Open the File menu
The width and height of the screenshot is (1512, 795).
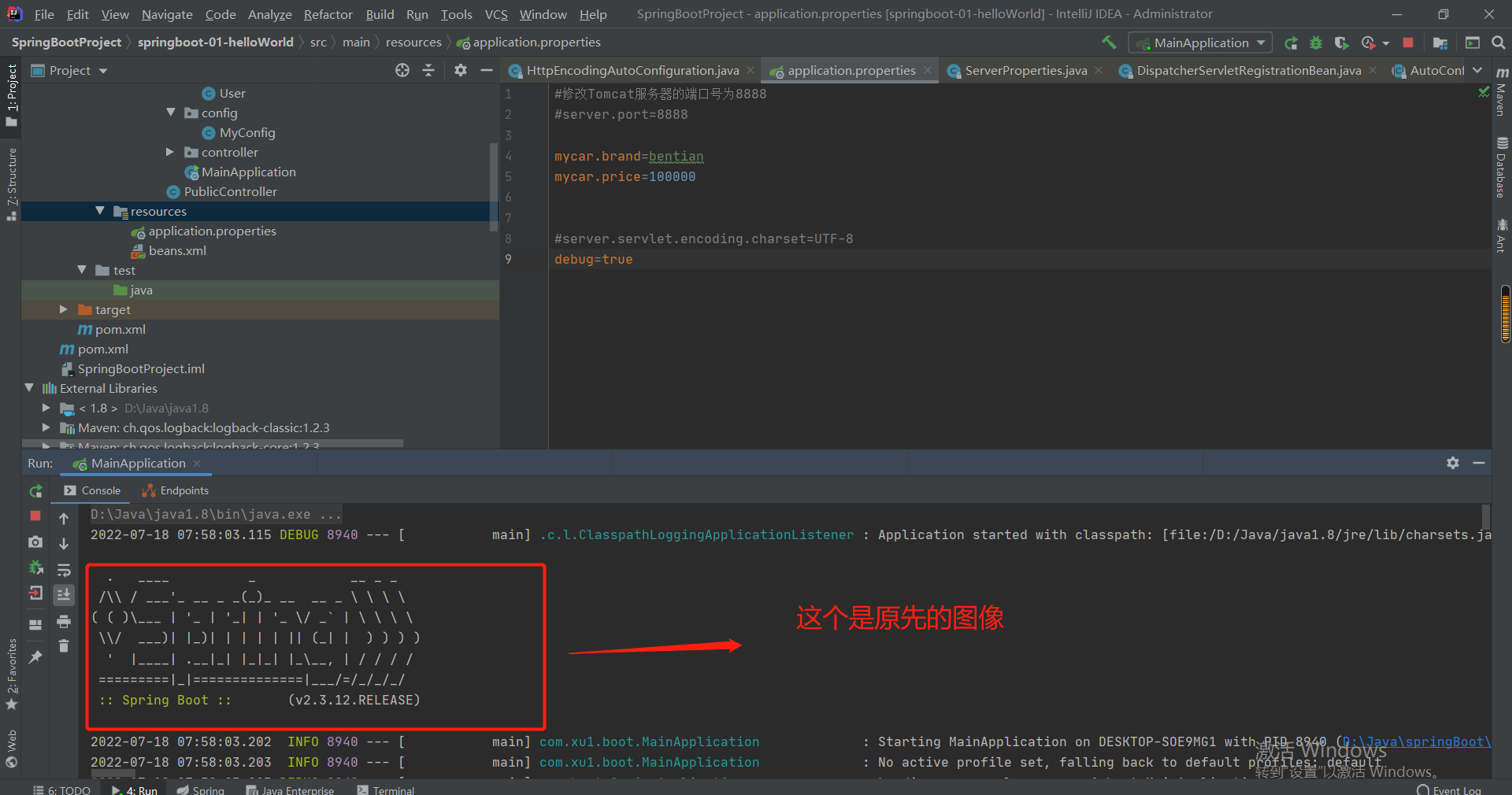click(x=44, y=14)
